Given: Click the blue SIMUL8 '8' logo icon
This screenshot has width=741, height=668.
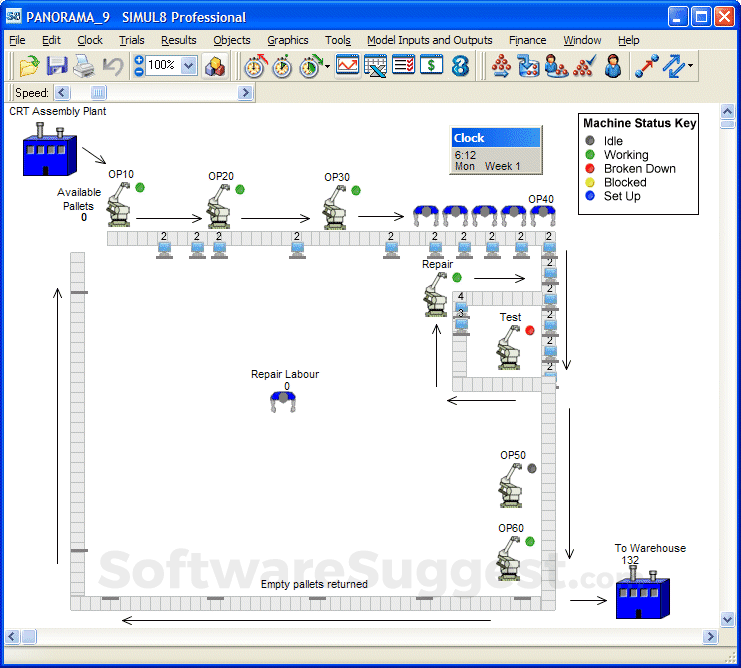Looking at the screenshot, I should click(460, 67).
